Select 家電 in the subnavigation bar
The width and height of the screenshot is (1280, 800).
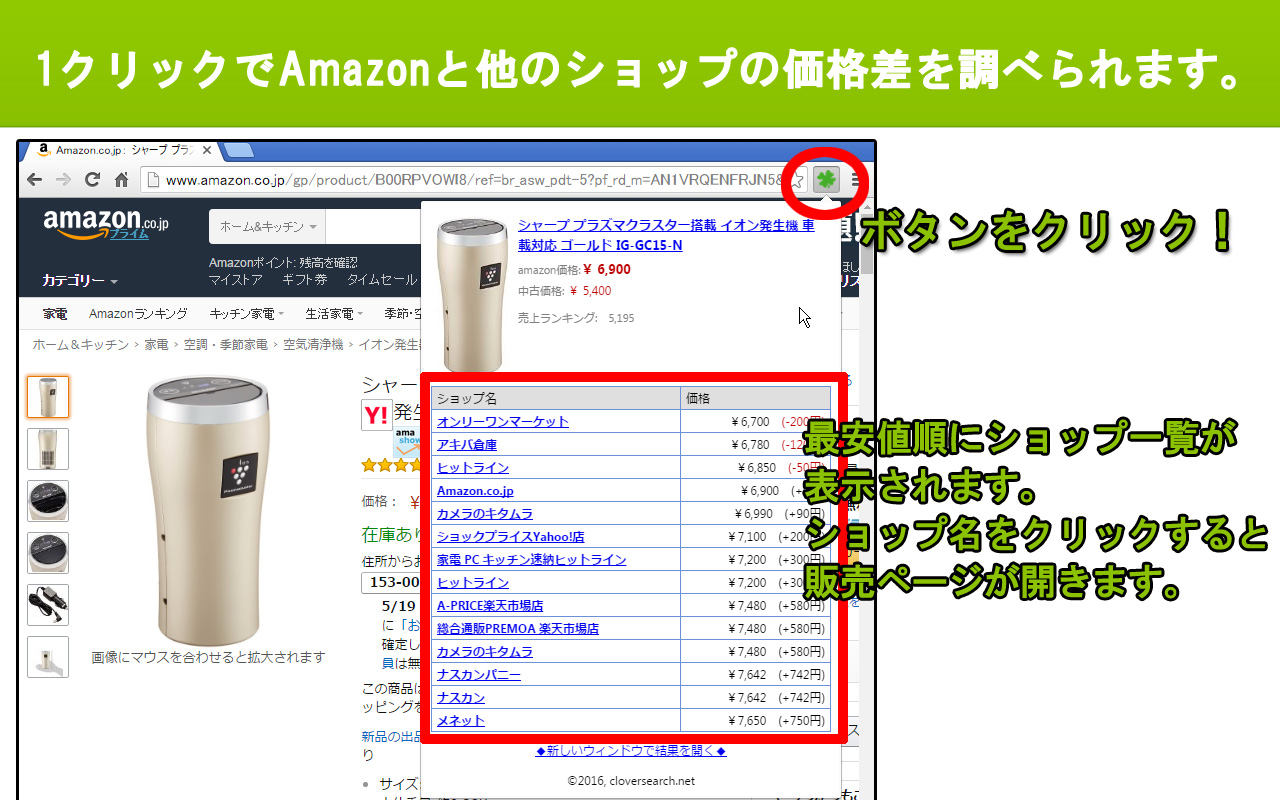click(x=55, y=314)
